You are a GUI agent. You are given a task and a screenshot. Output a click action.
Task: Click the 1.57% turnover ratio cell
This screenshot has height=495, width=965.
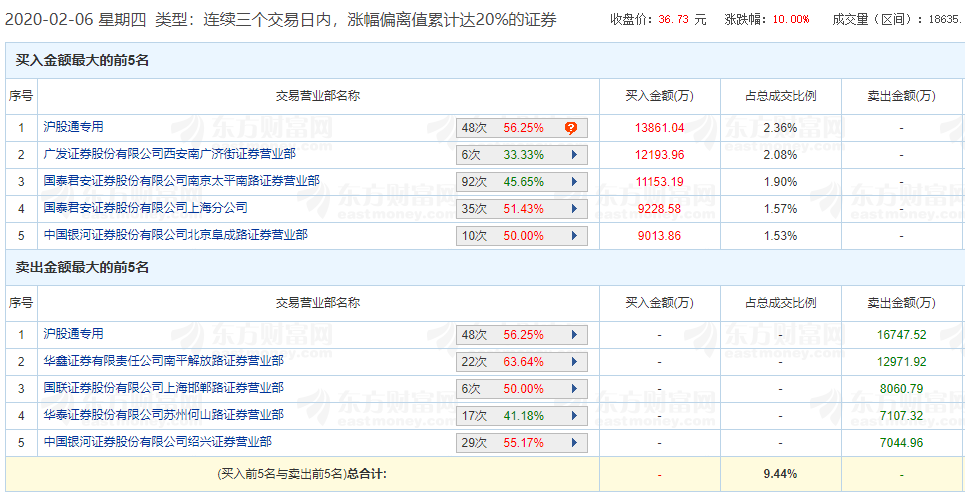tap(780, 209)
